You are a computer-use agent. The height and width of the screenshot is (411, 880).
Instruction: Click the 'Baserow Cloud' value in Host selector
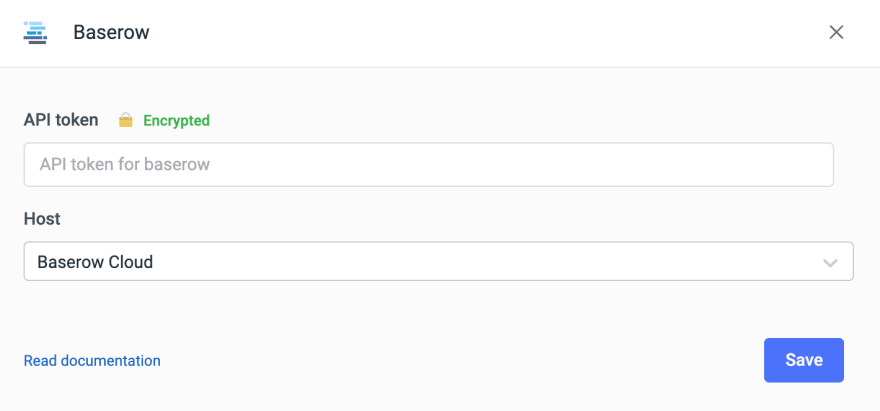(x=95, y=262)
